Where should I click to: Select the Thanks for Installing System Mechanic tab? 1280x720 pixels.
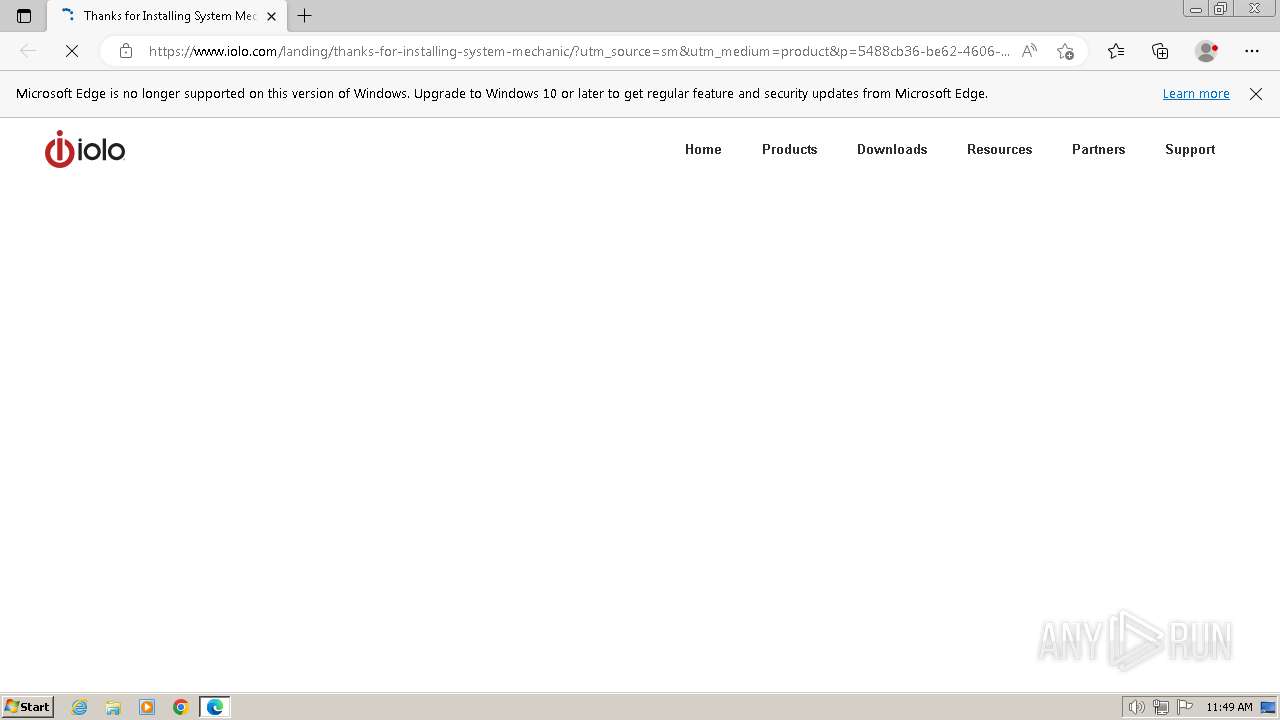coord(168,16)
